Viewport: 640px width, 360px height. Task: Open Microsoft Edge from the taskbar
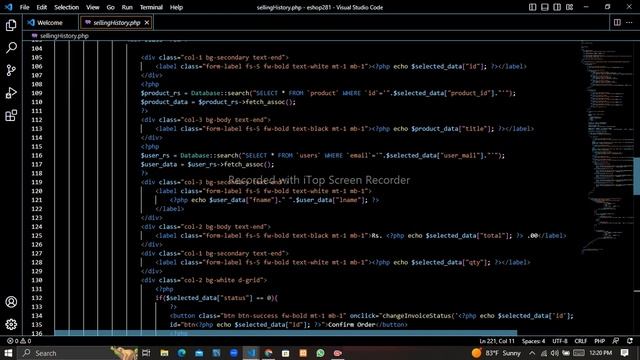click(x=182, y=353)
